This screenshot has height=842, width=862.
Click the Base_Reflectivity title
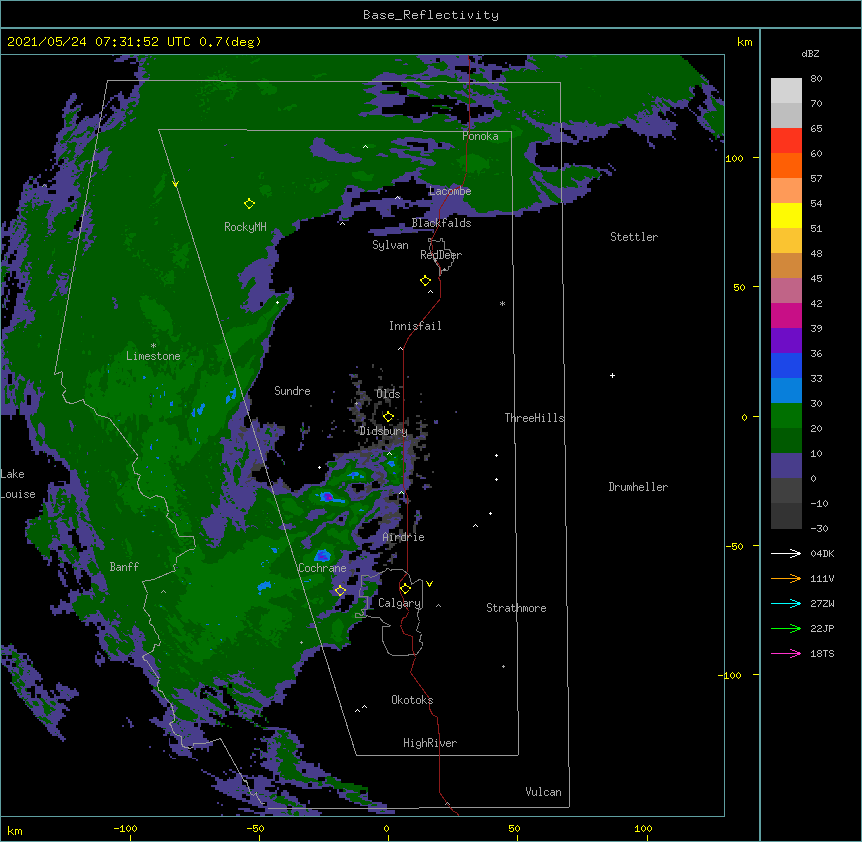point(431,15)
